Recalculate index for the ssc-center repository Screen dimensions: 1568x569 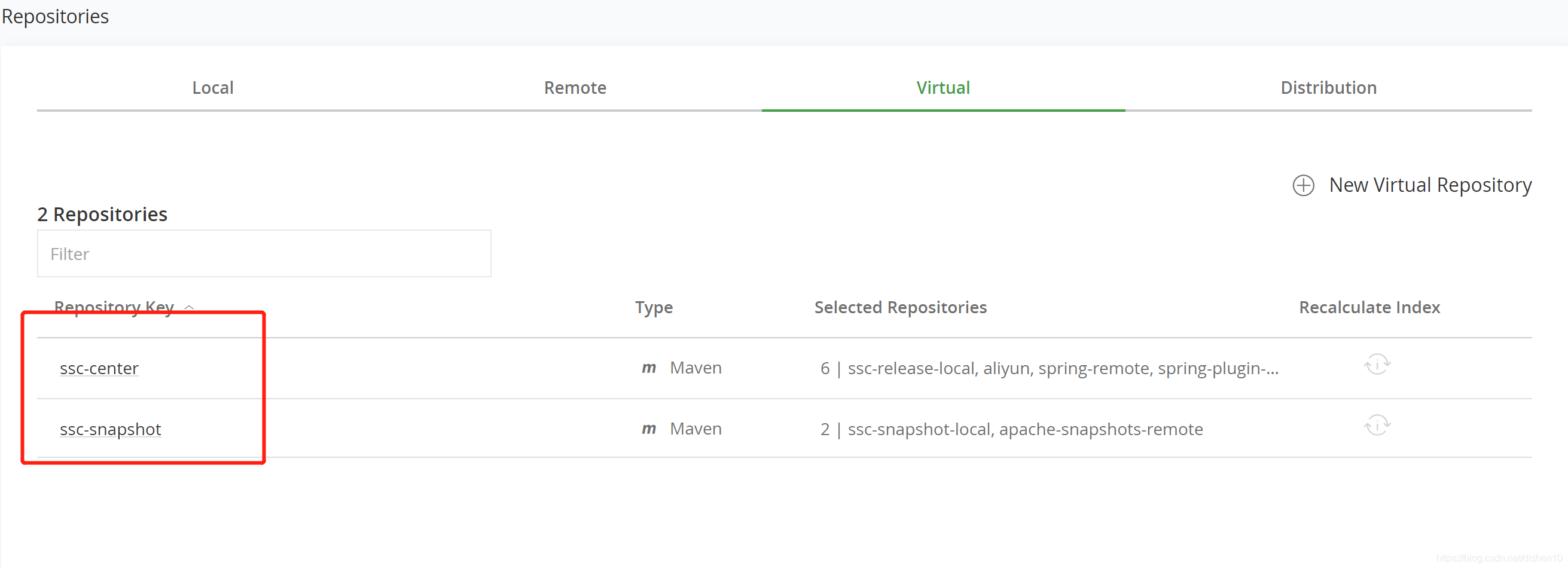tap(1376, 365)
